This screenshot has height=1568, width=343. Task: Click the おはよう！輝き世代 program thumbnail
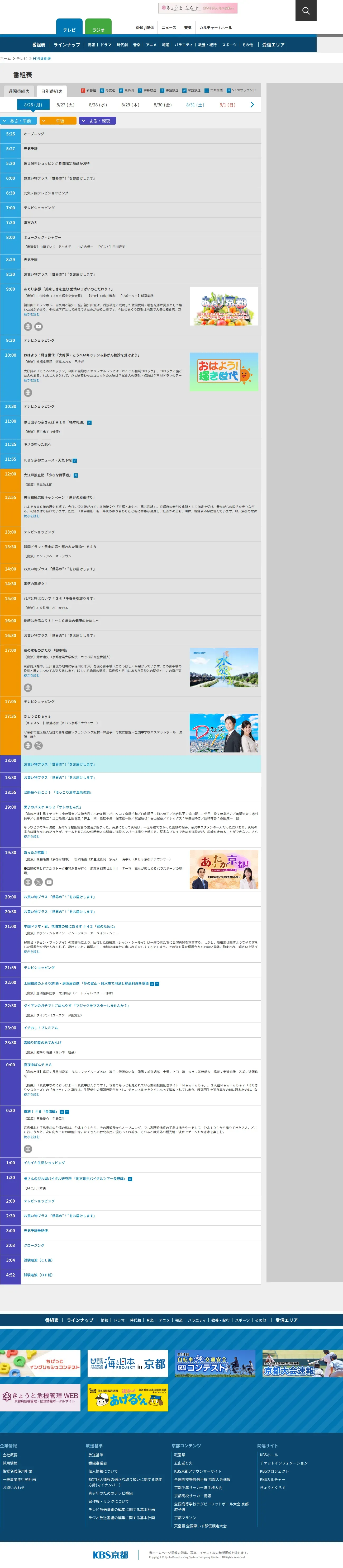pos(224,372)
